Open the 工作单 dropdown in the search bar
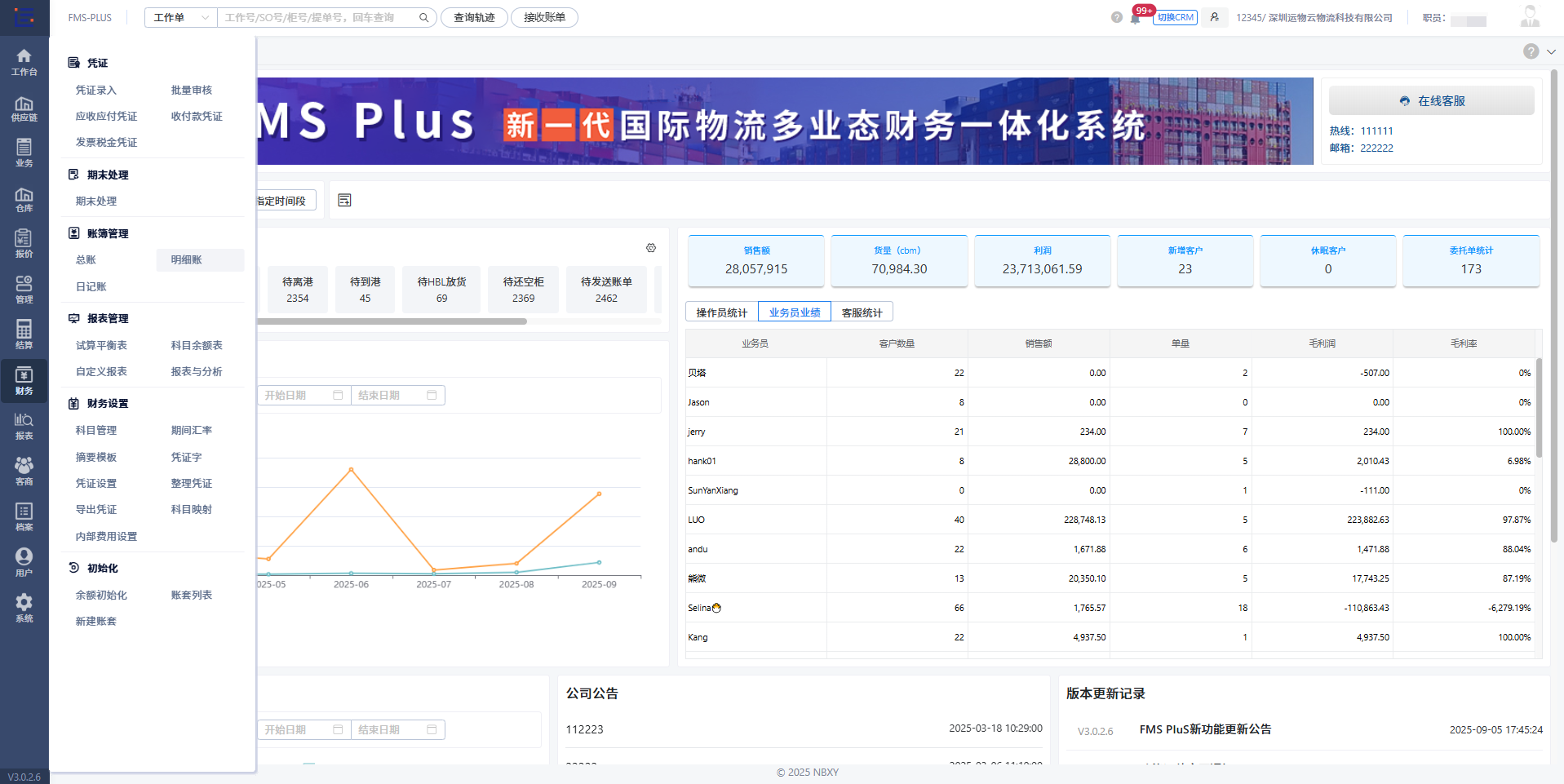Screen dimensions: 1564x784 179,16
